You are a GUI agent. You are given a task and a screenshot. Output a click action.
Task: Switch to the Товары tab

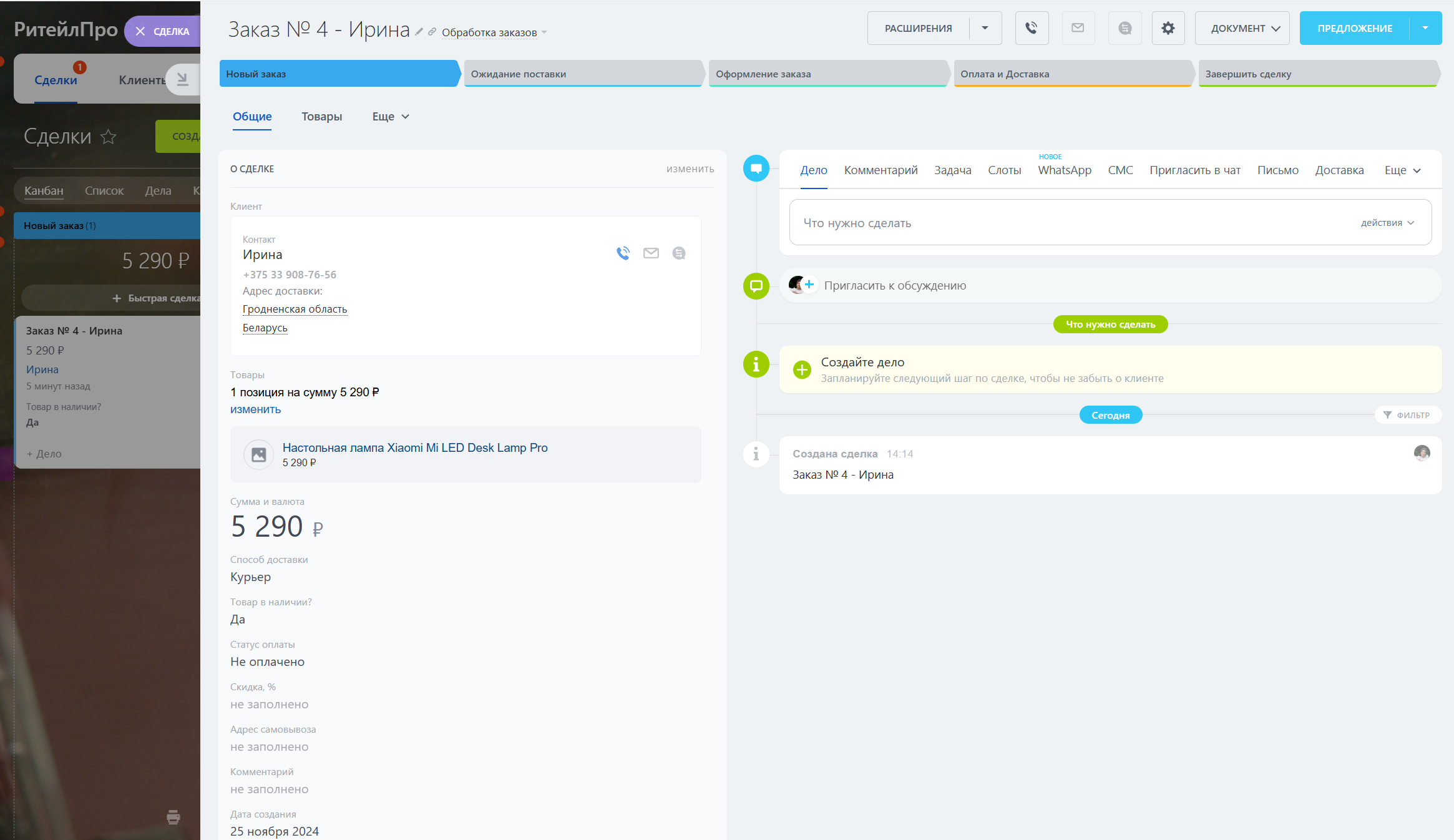pos(321,117)
